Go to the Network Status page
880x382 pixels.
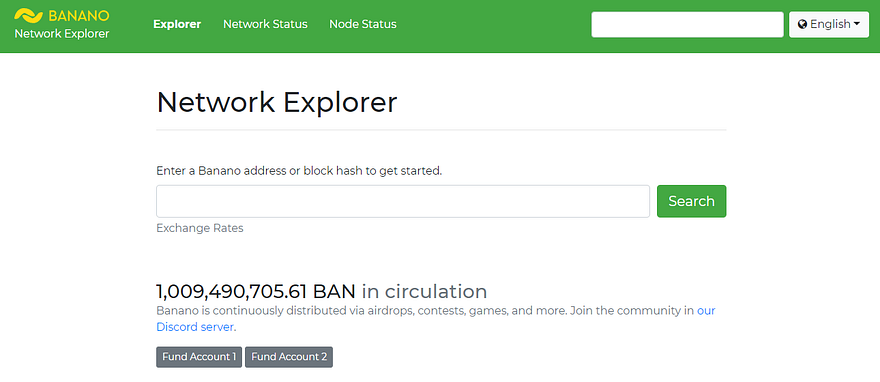click(x=265, y=24)
